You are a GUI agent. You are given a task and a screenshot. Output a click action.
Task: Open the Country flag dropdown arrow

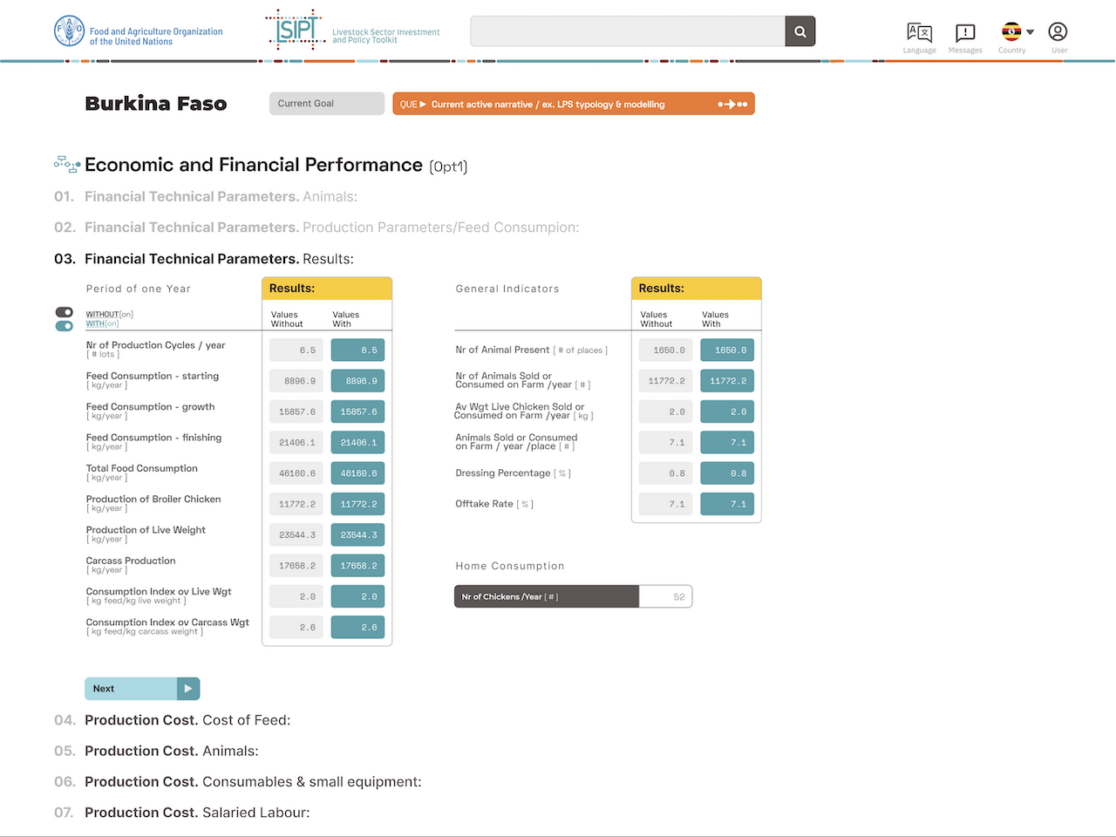tap(1030, 32)
